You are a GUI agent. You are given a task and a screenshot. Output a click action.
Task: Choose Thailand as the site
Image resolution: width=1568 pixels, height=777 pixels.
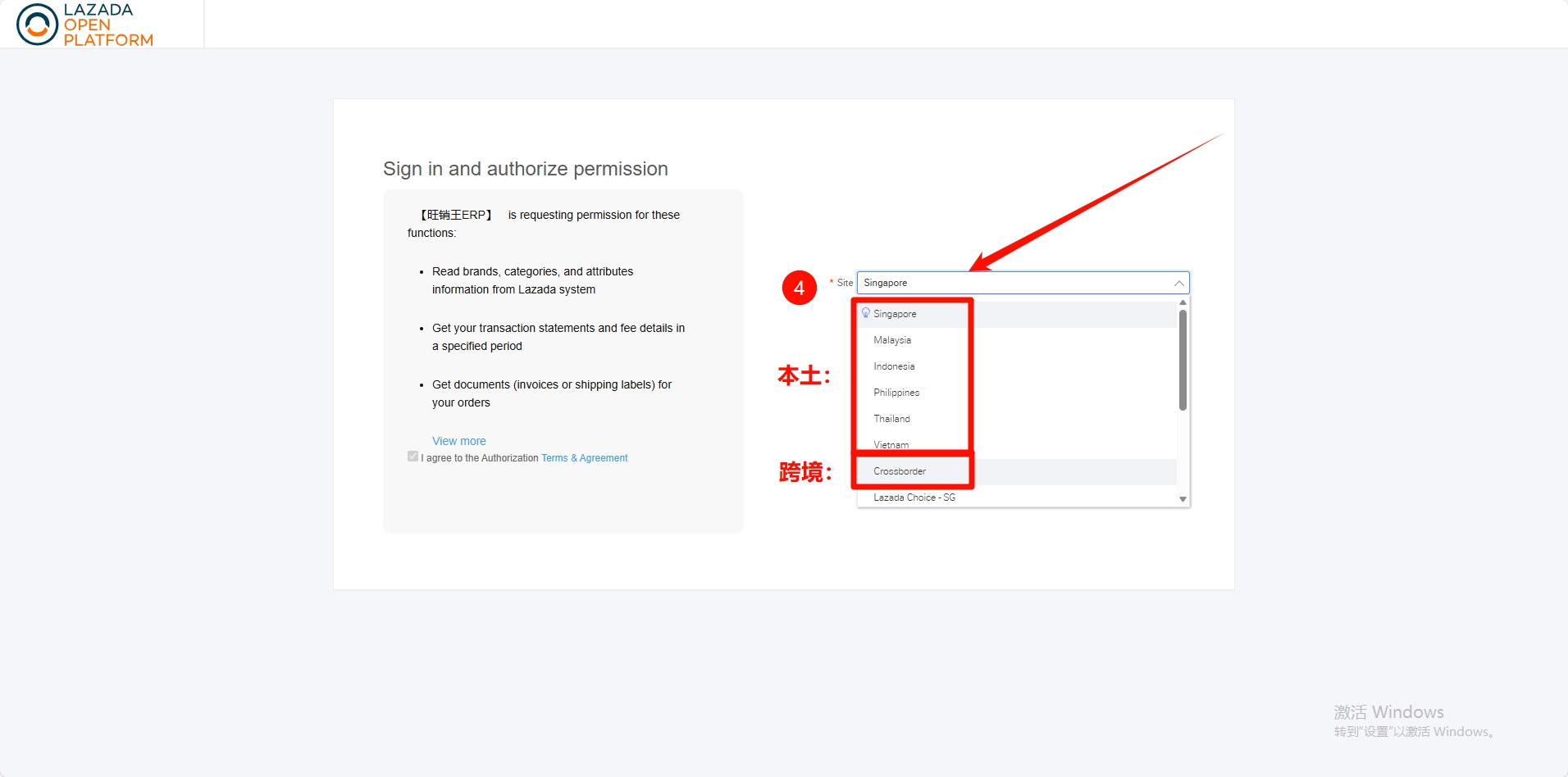click(x=891, y=419)
